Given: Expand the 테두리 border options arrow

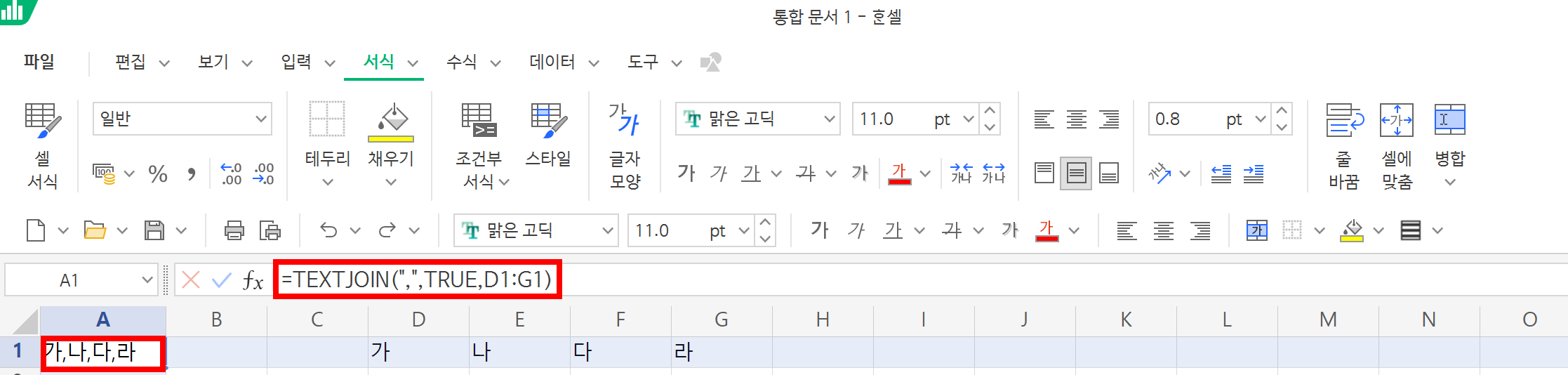Looking at the screenshot, I should pyautogui.click(x=327, y=182).
